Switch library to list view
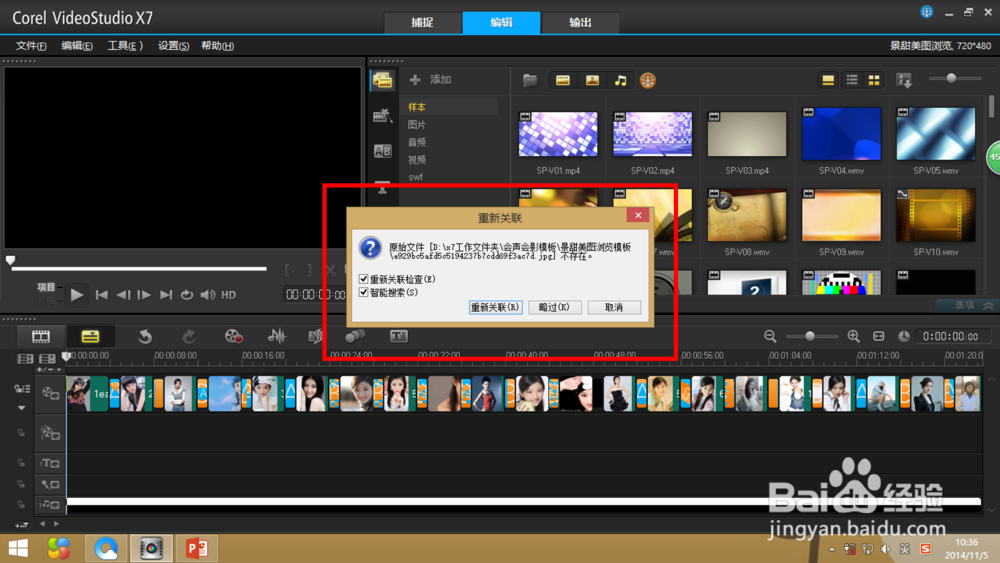 pyautogui.click(x=851, y=80)
